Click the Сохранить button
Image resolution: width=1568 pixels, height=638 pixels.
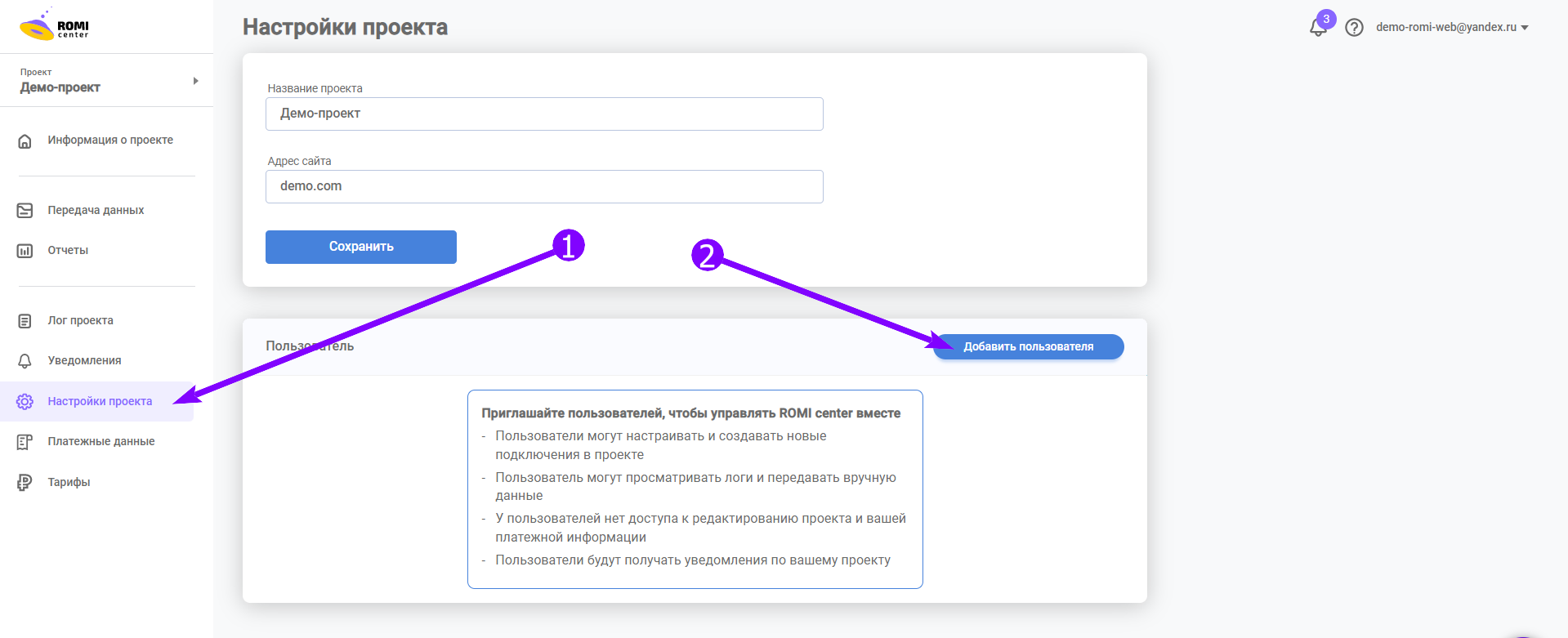[361, 247]
